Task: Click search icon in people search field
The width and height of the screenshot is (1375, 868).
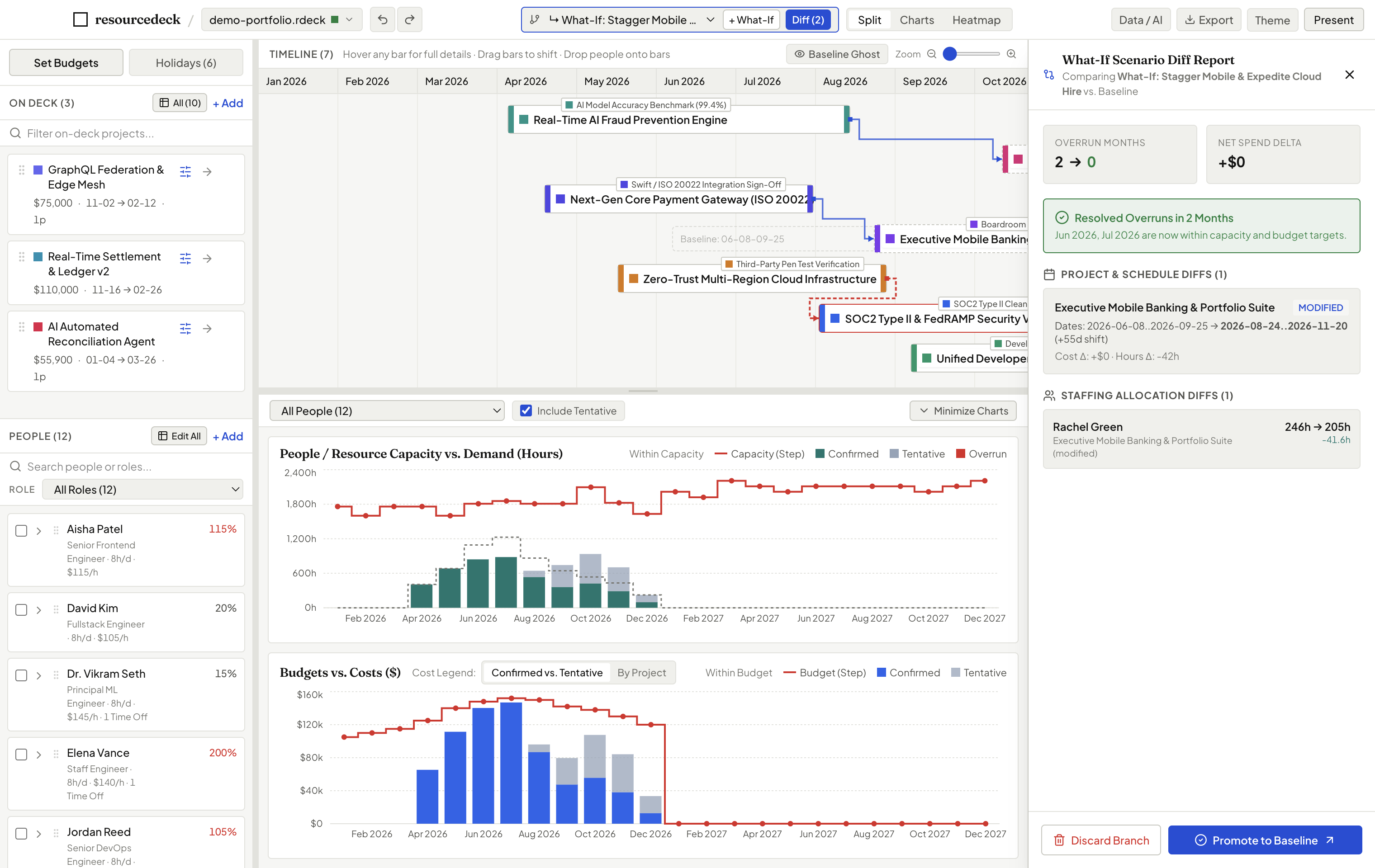Action: click(15, 466)
